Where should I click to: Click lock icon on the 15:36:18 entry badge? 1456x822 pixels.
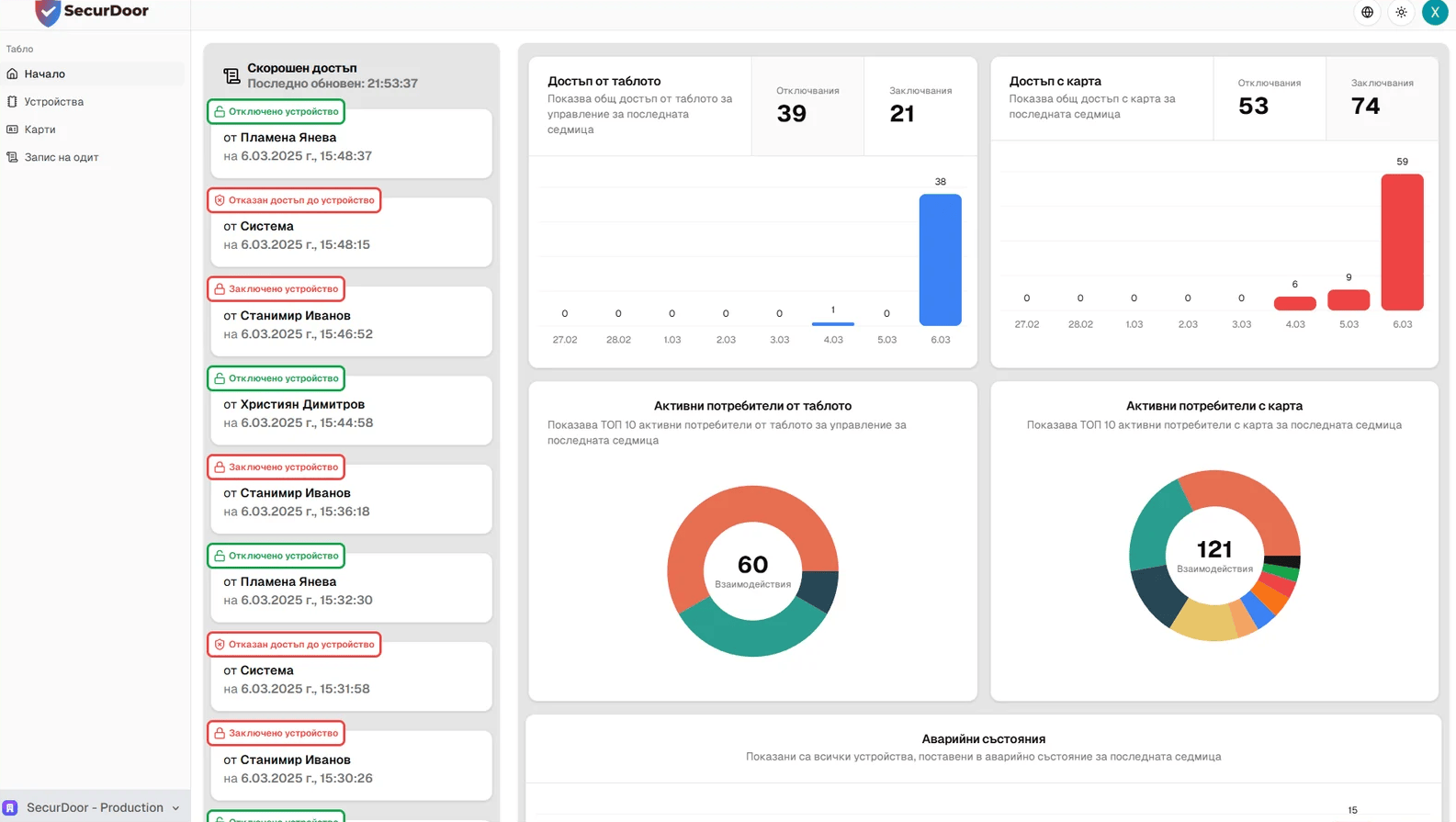click(220, 467)
